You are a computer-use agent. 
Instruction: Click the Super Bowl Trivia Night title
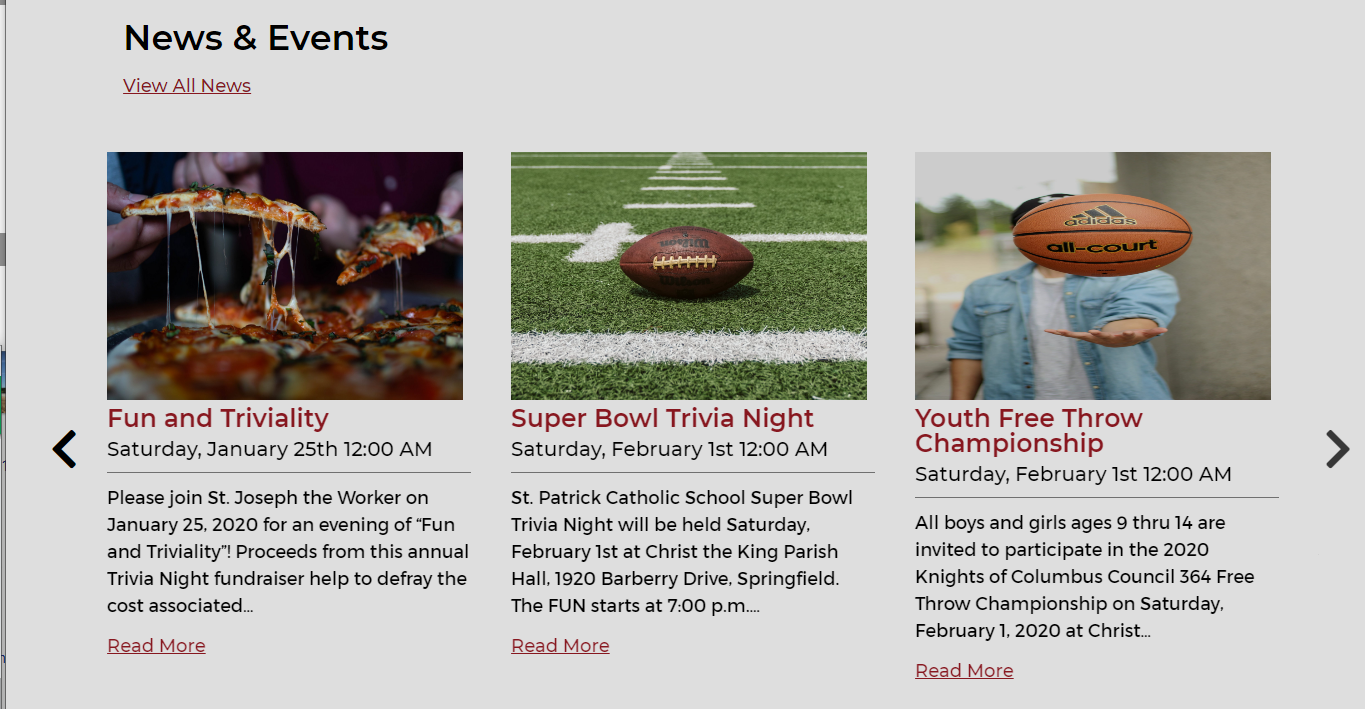tap(662, 418)
